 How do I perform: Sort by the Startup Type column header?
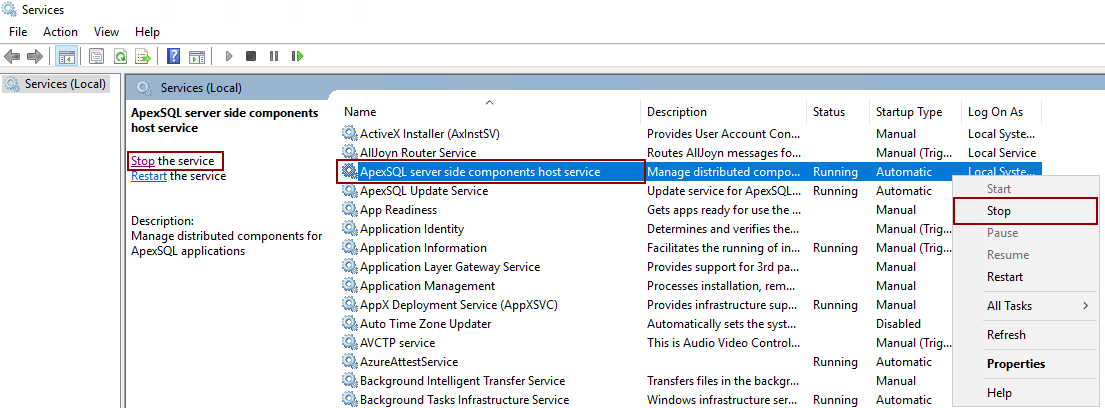coord(908,112)
